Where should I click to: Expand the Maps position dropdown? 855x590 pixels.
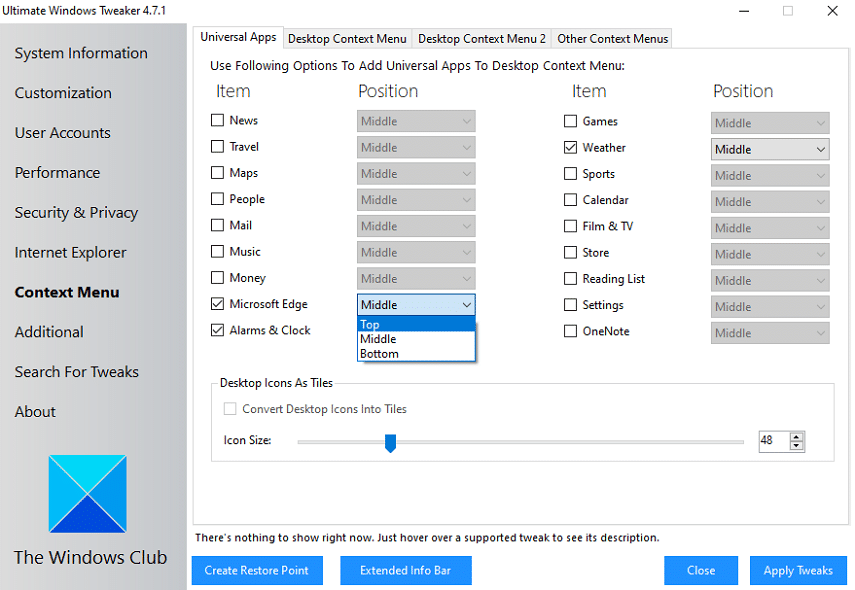coord(416,173)
